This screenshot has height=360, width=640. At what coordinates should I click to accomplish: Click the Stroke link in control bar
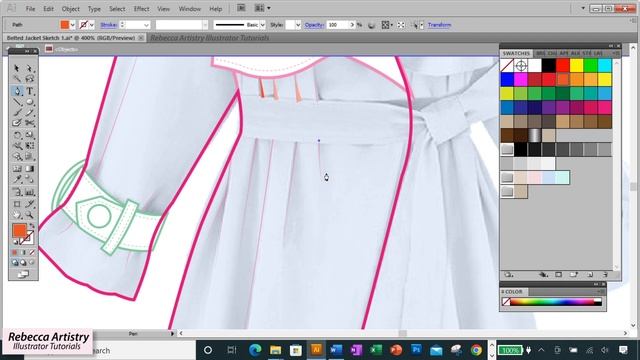[x=109, y=25]
